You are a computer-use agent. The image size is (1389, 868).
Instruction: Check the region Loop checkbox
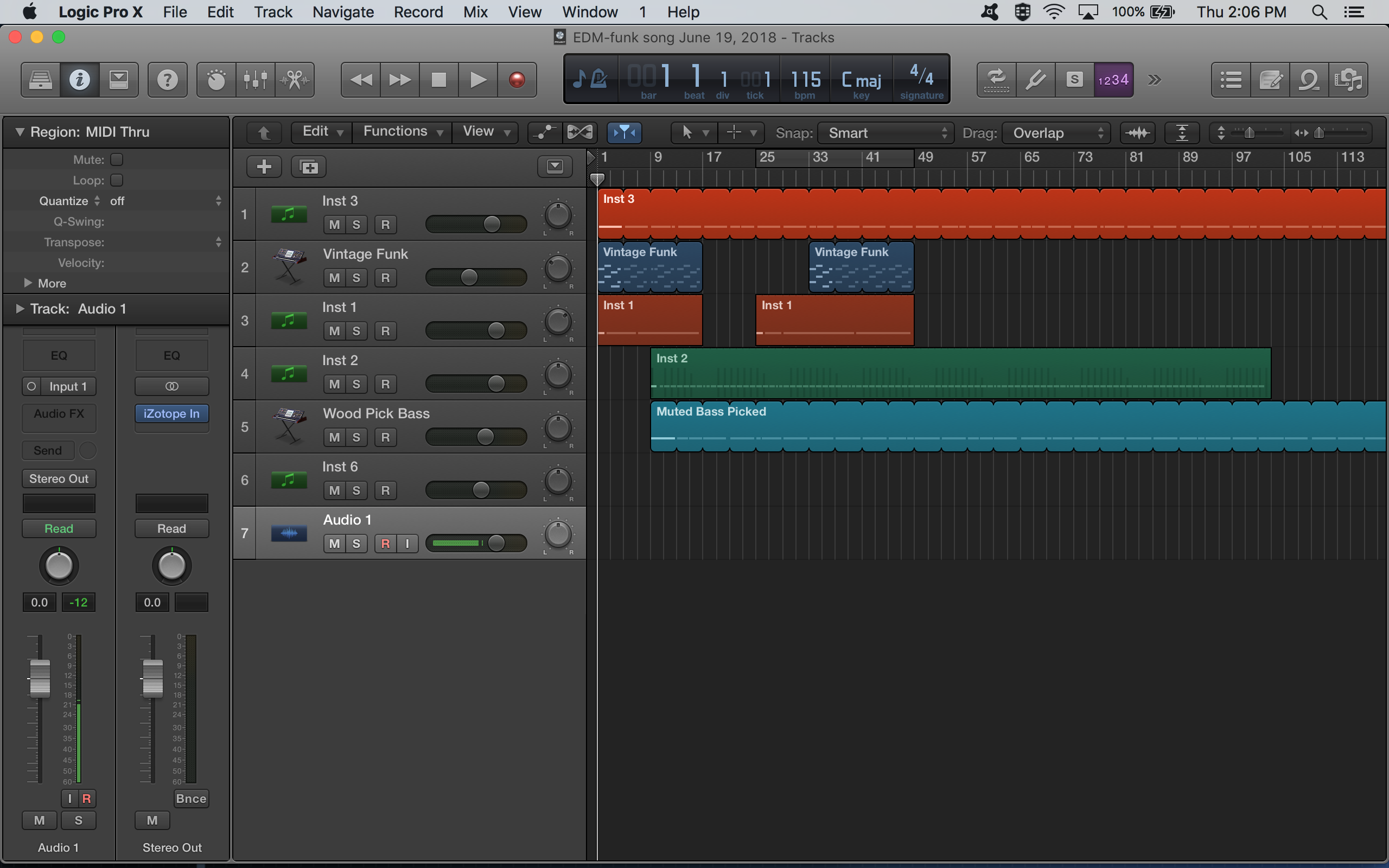(117, 180)
